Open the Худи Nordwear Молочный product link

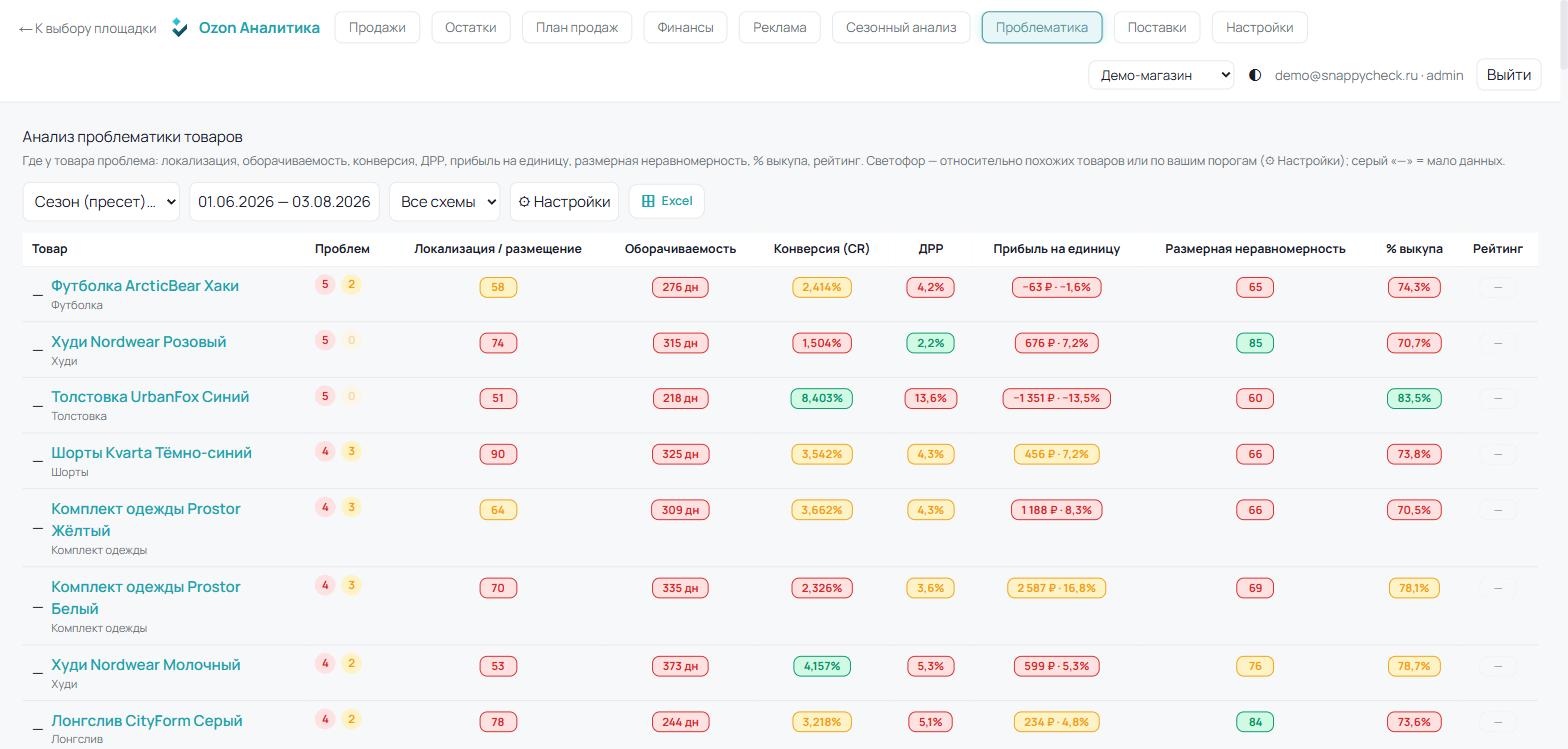146,665
